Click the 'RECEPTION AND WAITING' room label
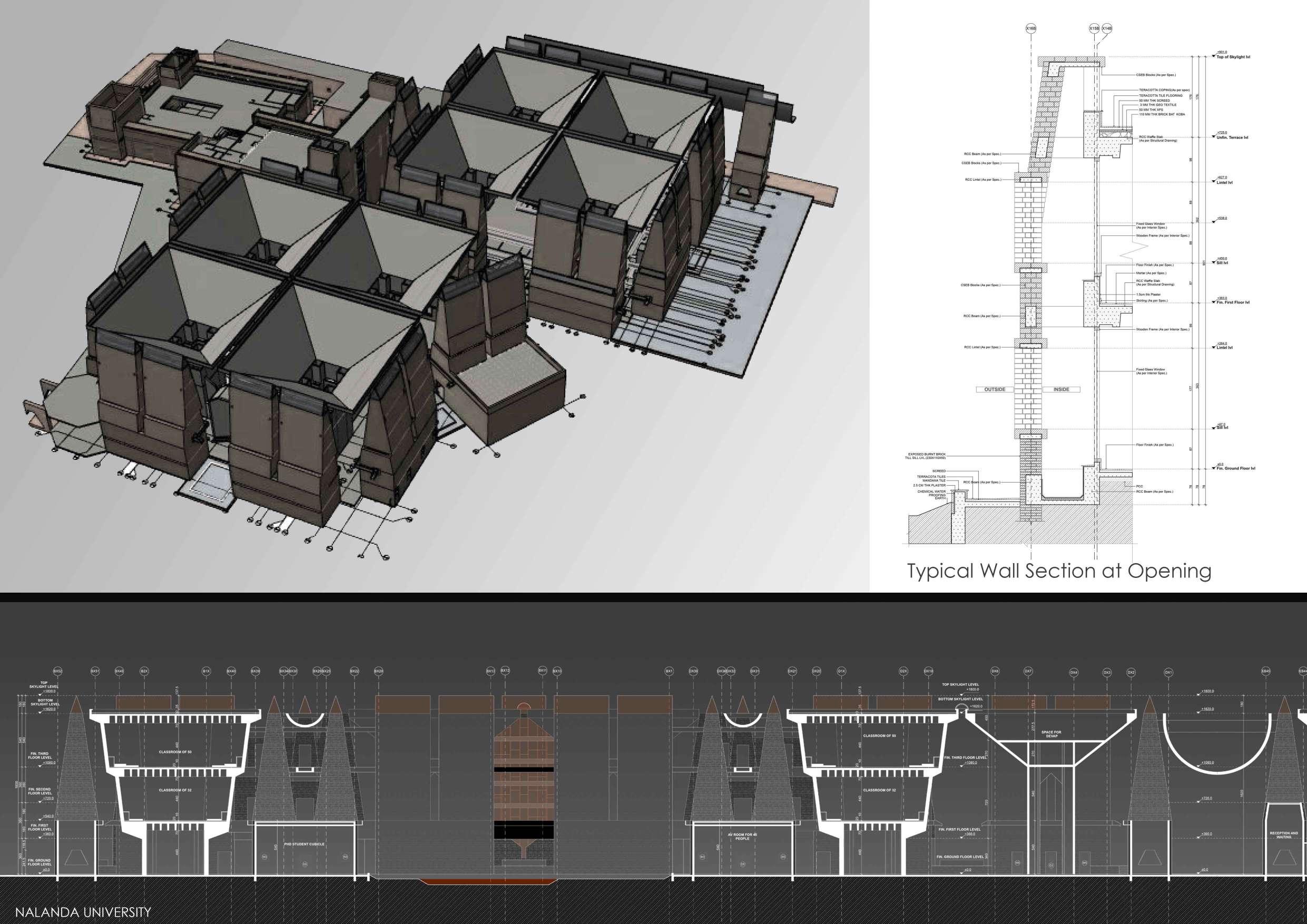Screen dimensions: 1307x924 [x=1284, y=834]
